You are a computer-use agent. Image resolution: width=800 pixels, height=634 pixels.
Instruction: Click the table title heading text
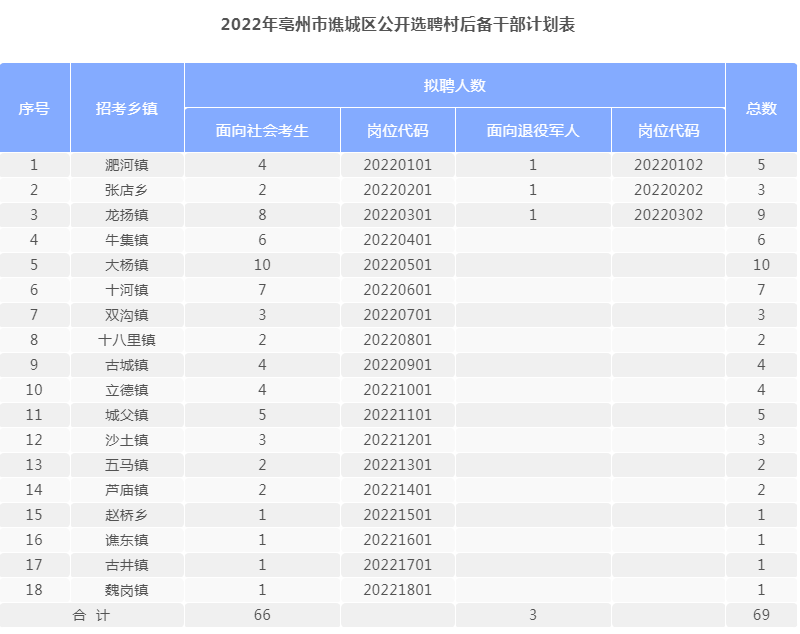click(x=398, y=24)
